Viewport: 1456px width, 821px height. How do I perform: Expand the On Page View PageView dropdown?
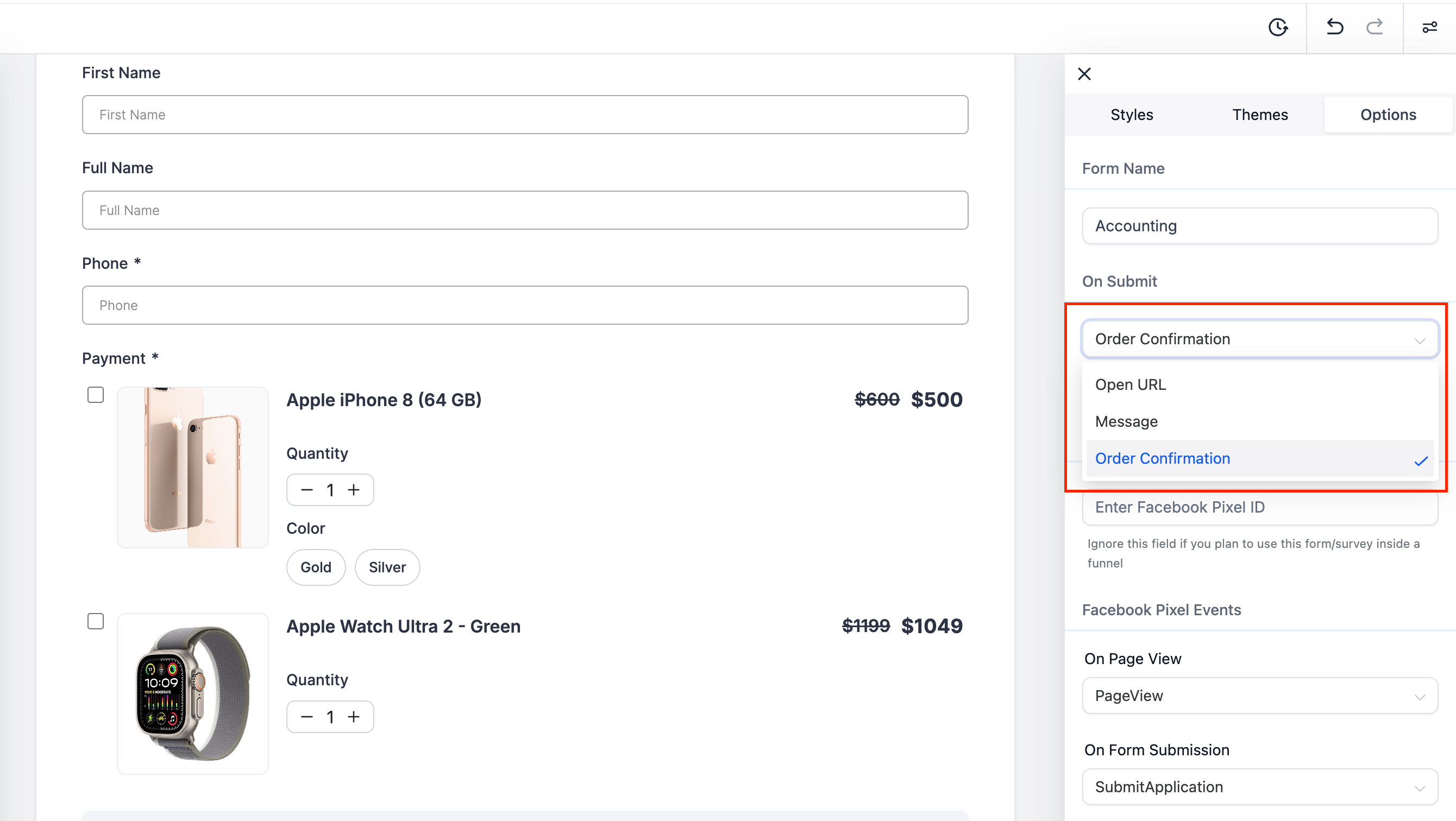tap(1259, 696)
